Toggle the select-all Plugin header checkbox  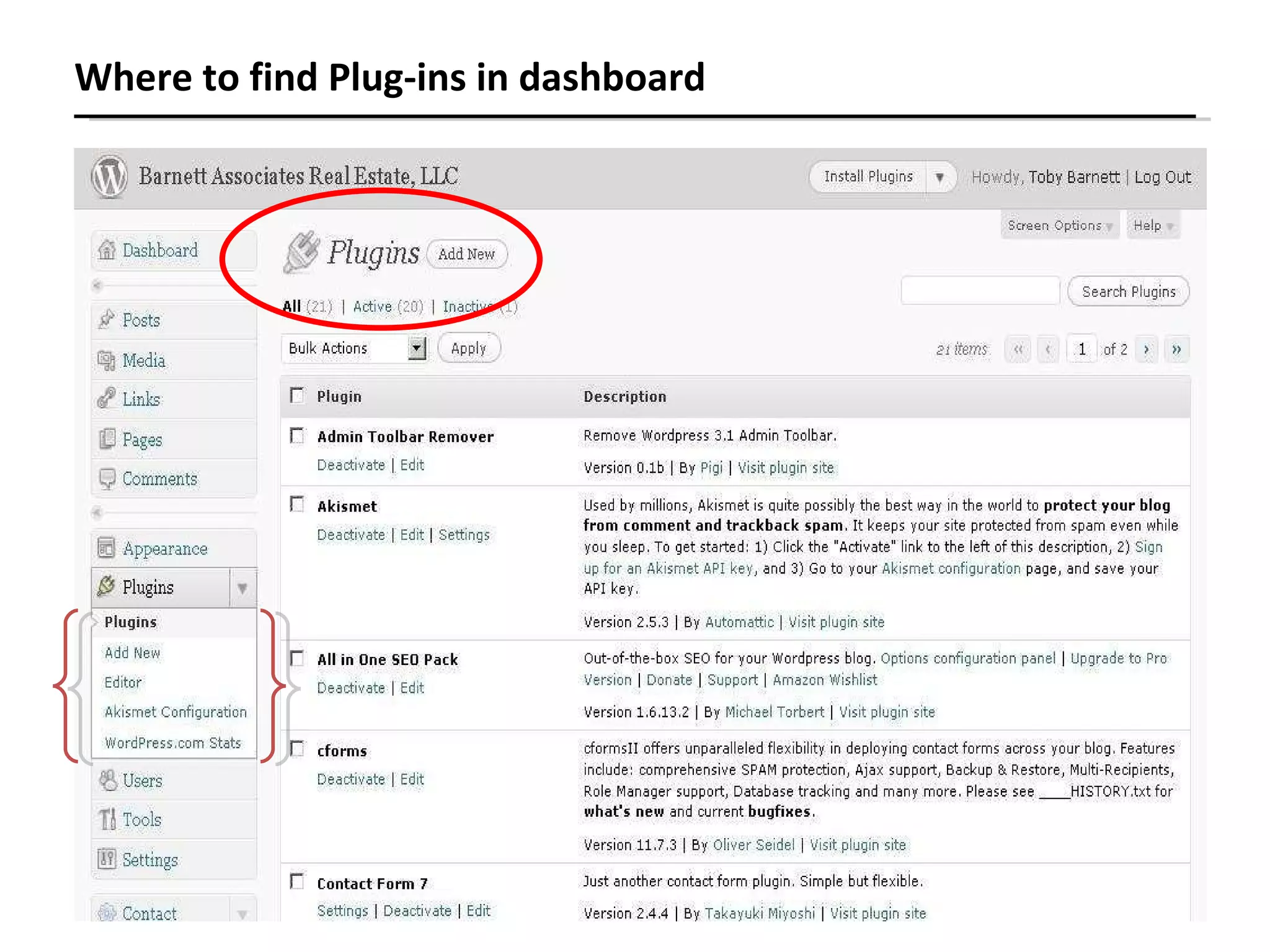(298, 395)
